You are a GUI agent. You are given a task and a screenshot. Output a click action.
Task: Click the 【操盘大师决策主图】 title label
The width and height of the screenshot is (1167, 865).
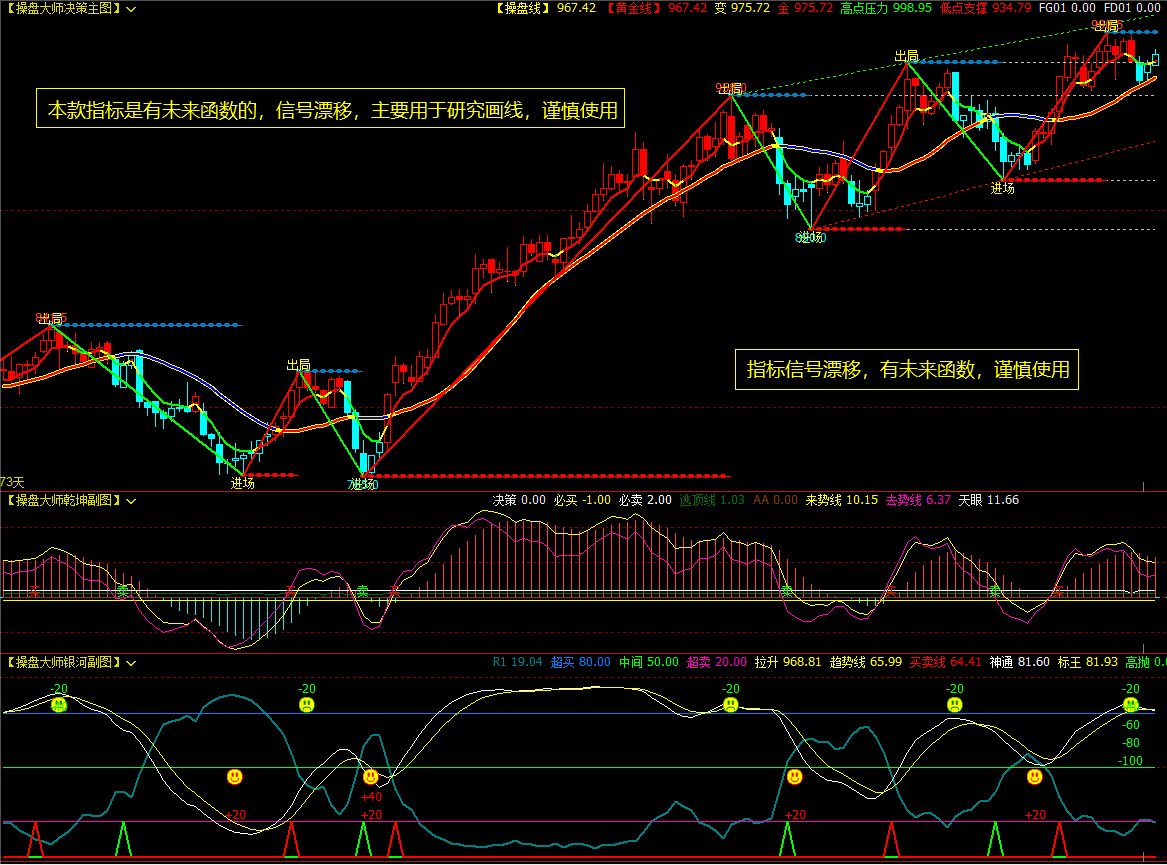click(63, 9)
